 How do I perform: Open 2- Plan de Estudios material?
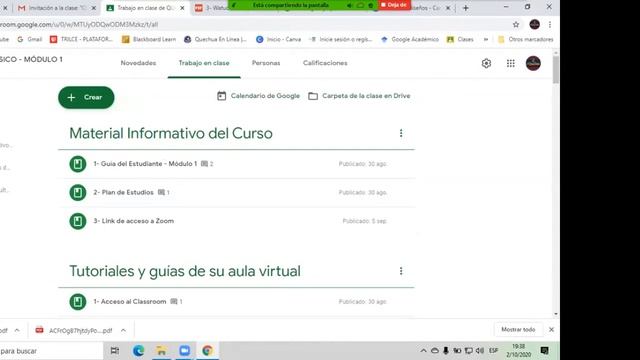click(123, 192)
